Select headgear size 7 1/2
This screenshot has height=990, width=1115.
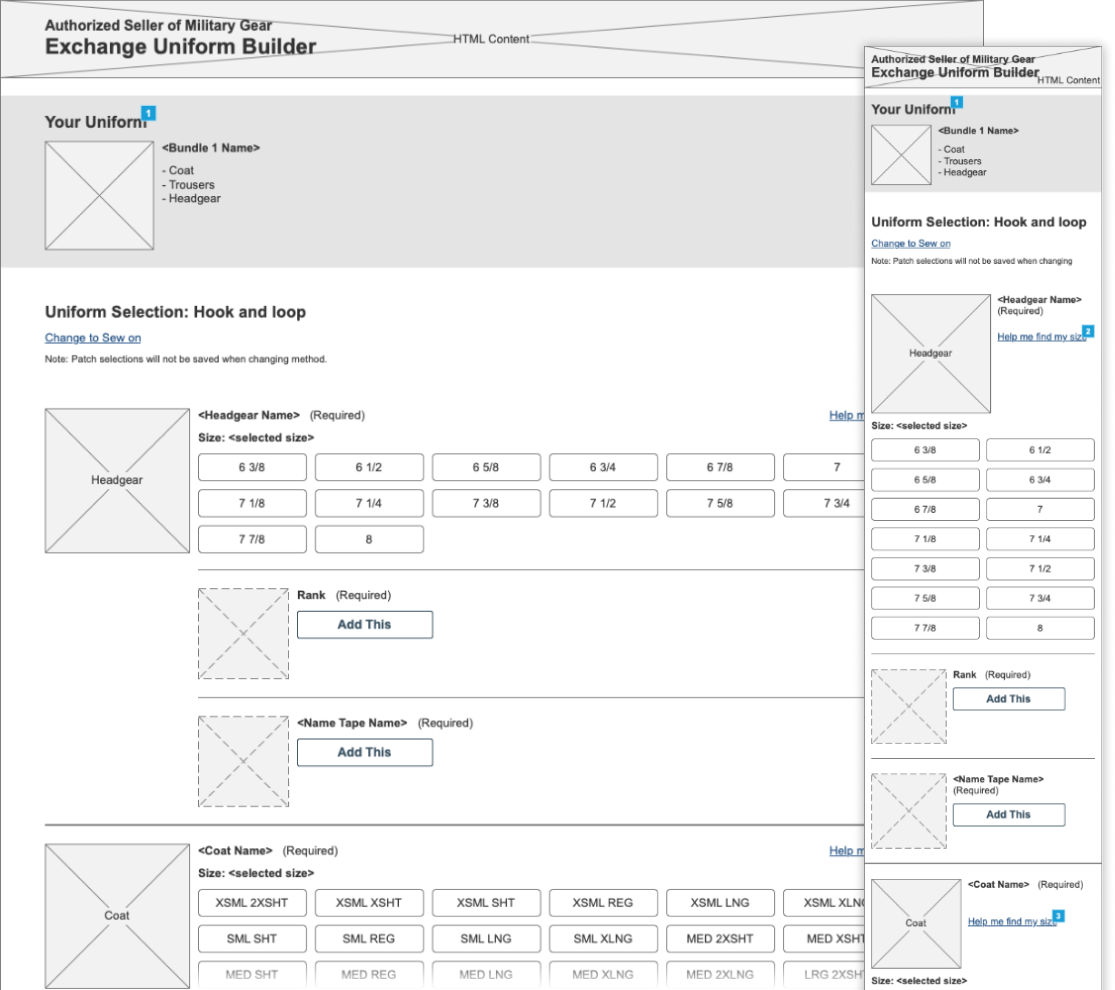coord(602,503)
